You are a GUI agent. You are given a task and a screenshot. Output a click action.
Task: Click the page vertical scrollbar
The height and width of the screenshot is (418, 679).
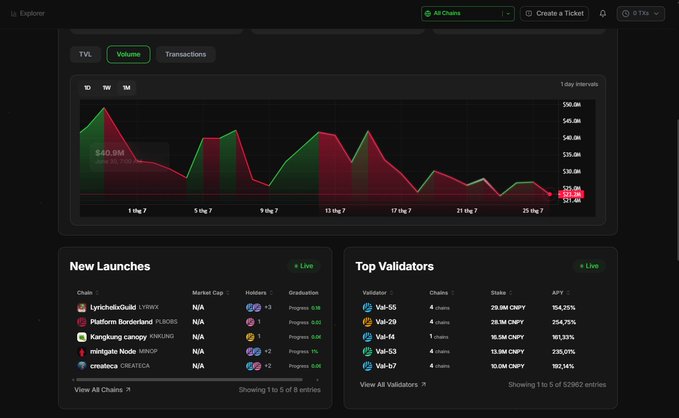tap(677, 189)
